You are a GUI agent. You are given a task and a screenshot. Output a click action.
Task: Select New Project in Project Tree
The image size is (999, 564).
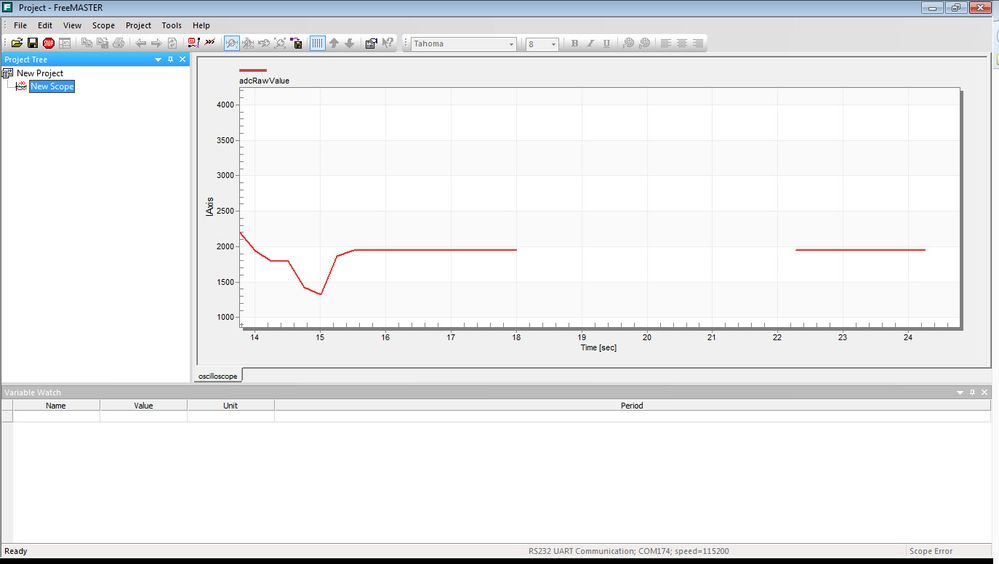[40, 73]
